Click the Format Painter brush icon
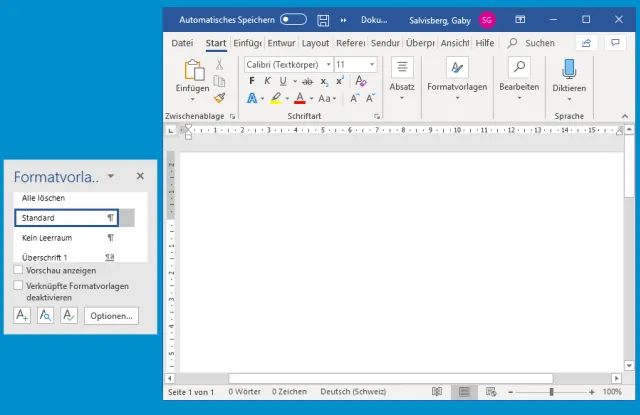This screenshot has width=640, height=415. [x=220, y=98]
